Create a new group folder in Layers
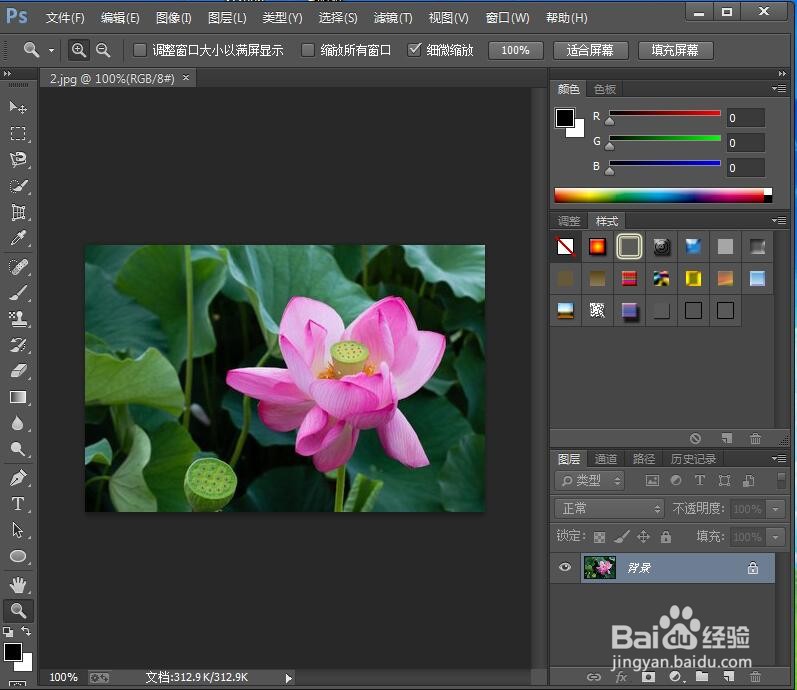 702,677
